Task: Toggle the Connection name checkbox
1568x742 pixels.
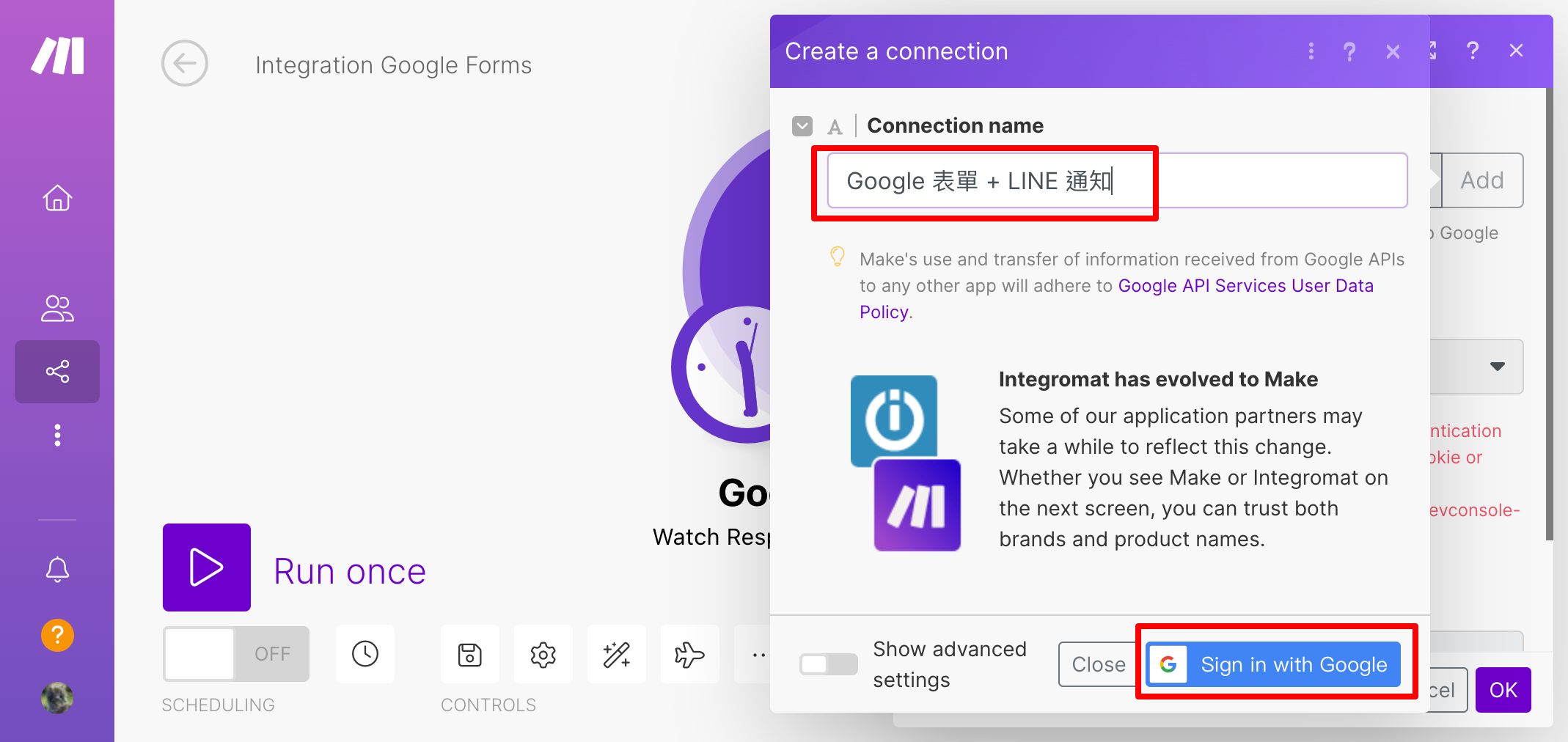Action: [x=802, y=126]
